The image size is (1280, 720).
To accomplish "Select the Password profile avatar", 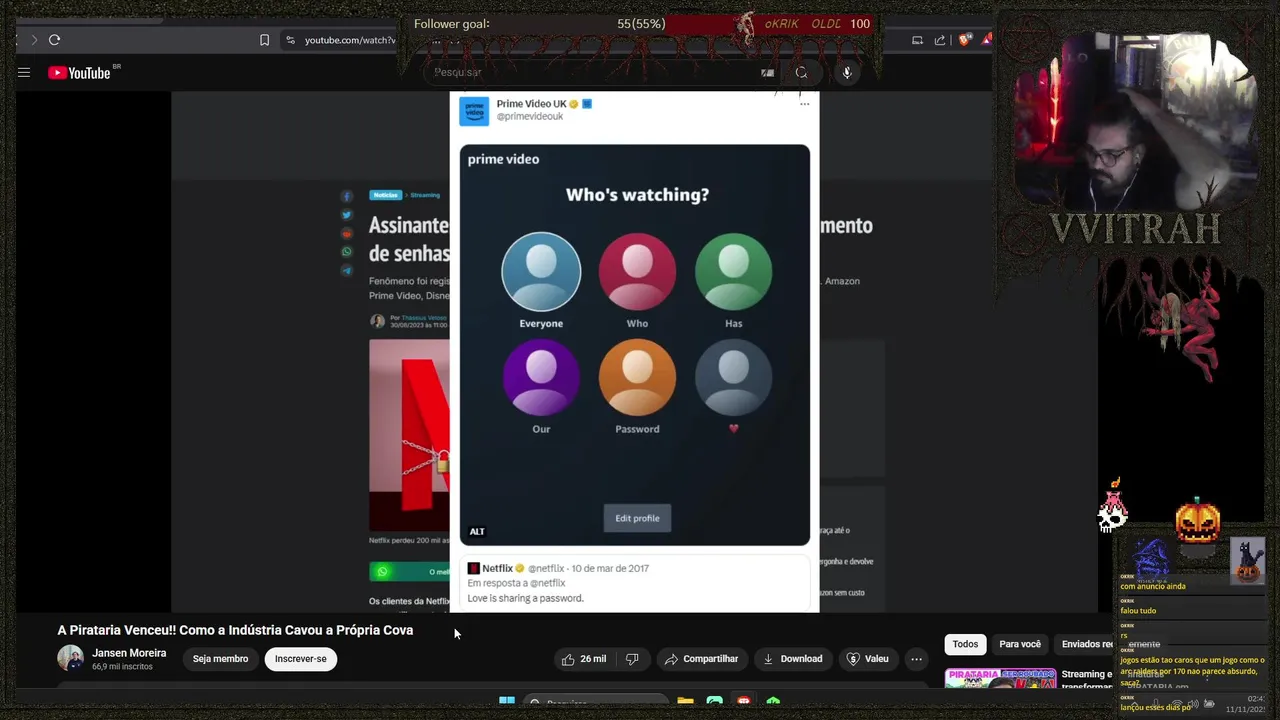I will pyautogui.click(x=637, y=377).
